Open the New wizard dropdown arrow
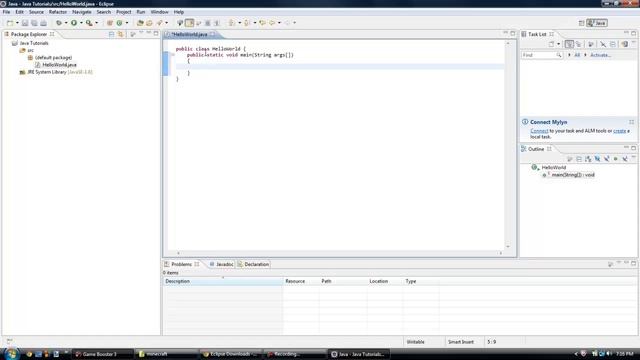This screenshot has width=640, height=360. [17, 23]
